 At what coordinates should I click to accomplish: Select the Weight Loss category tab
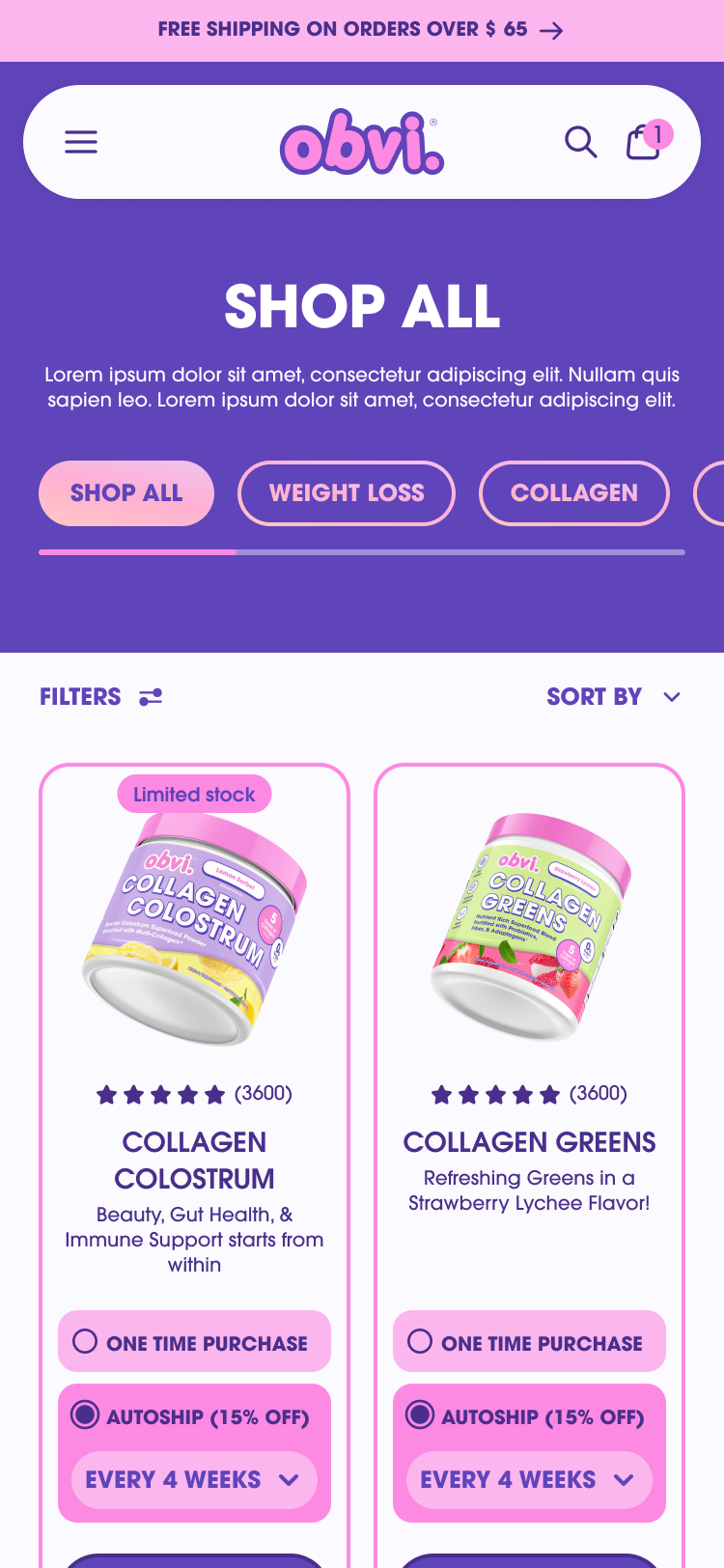point(347,493)
